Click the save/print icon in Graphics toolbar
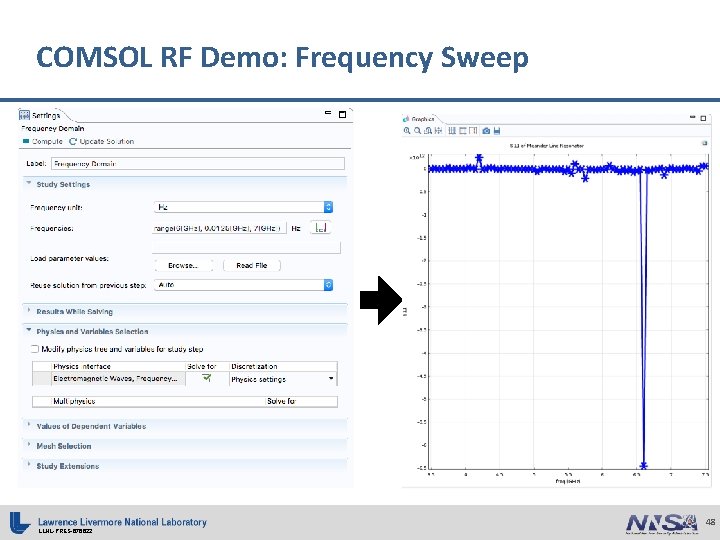The image size is (720, 540). coord(497,131)
